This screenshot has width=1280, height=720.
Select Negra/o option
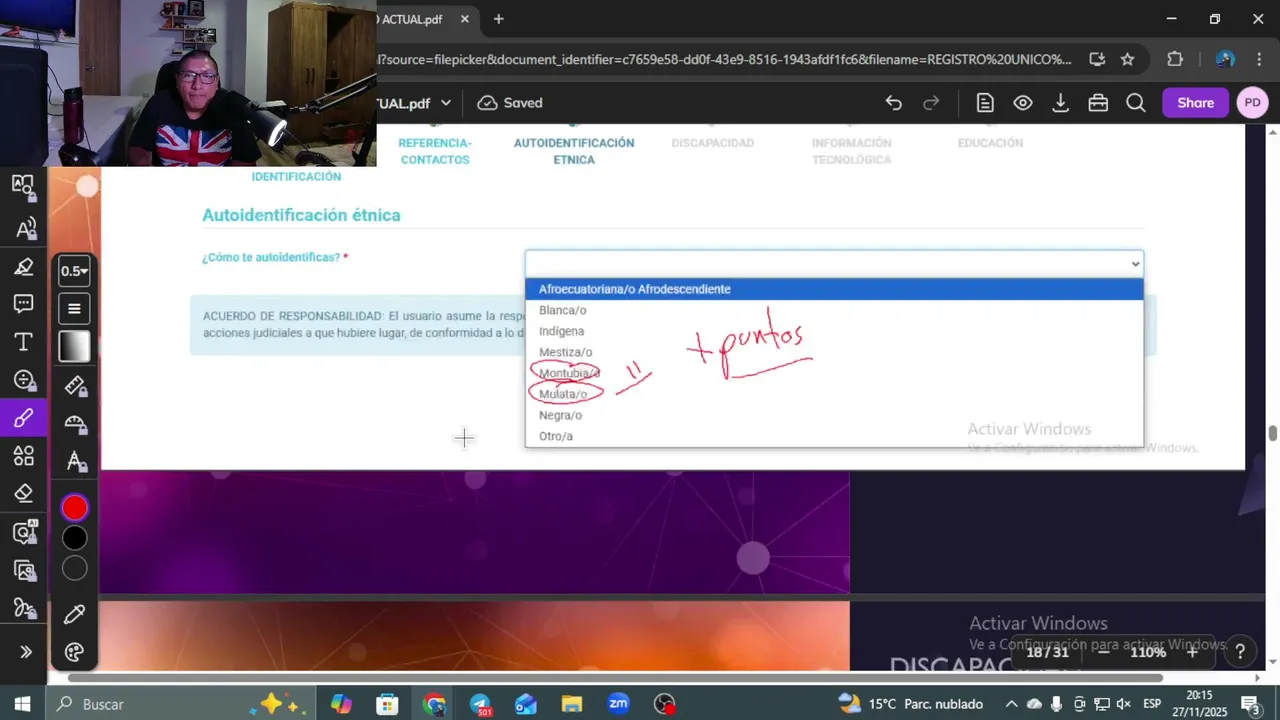(x=834, y=415)
